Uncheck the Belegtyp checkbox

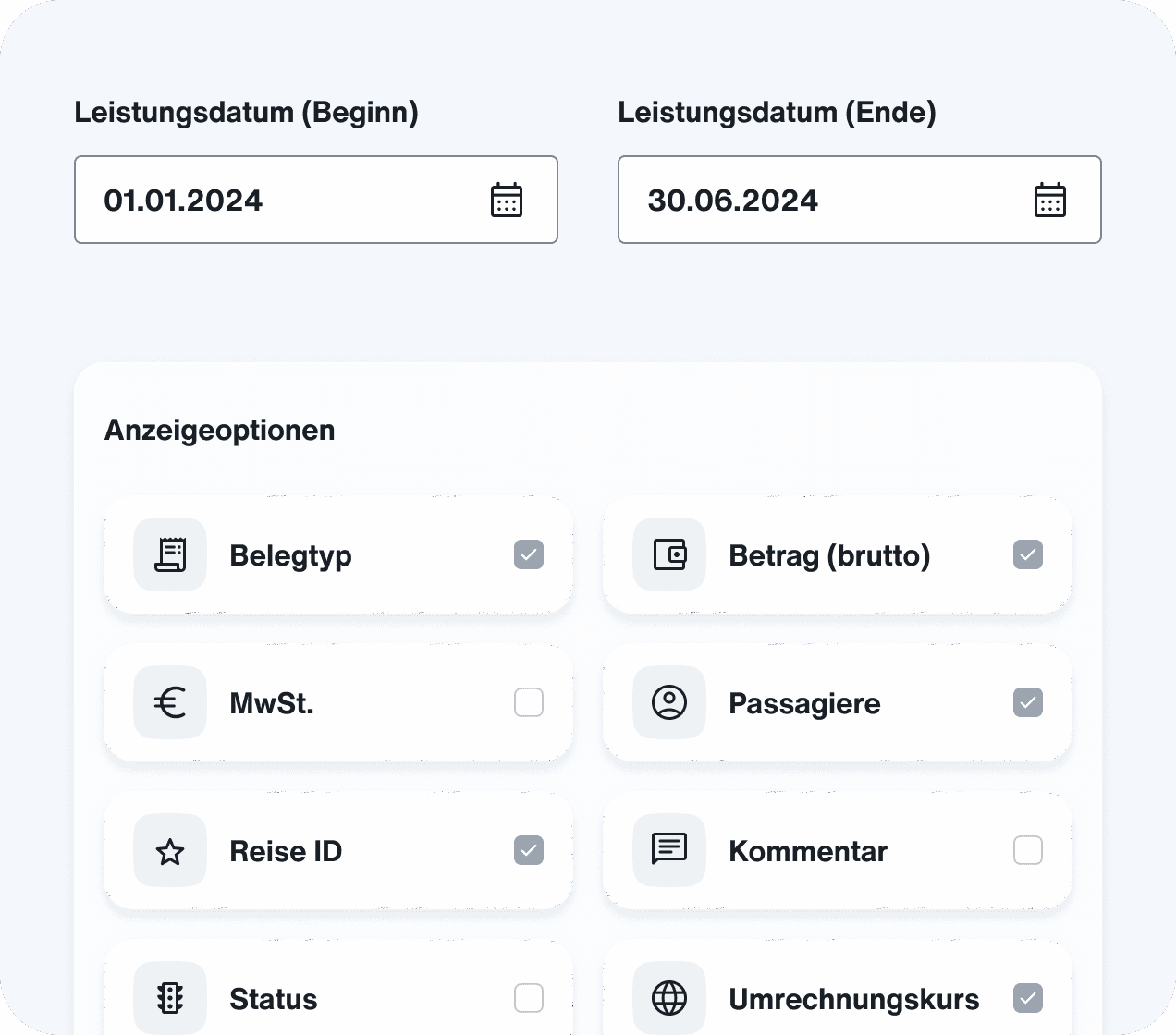529,554
